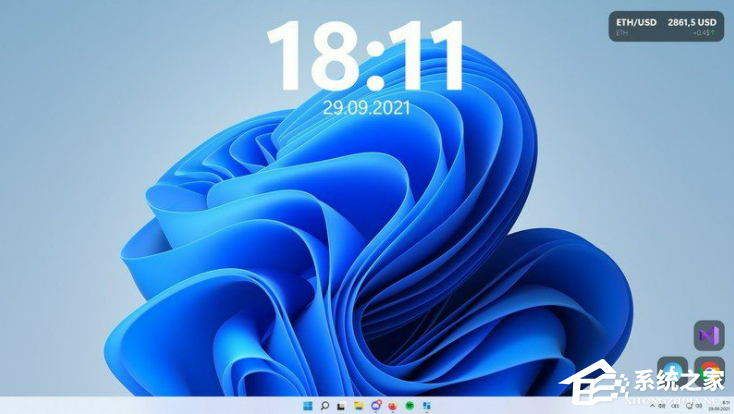Launch Visual Studio desktop widget icon
The width and height of the screenshot is (734, 414).
click(x=709, y=335)
